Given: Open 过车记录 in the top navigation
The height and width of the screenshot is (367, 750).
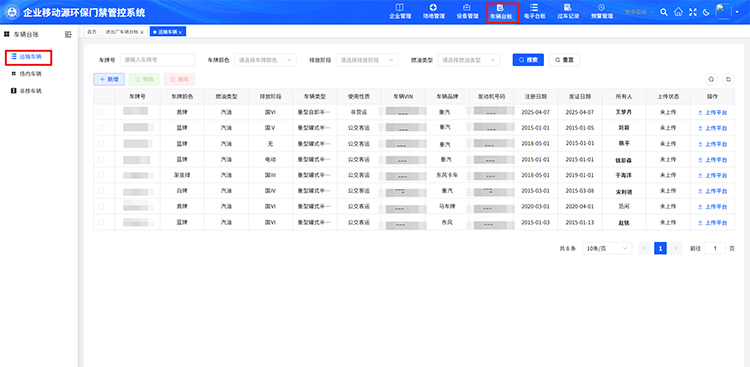Looking at the screenshot, I should click(x=568, y=11).
